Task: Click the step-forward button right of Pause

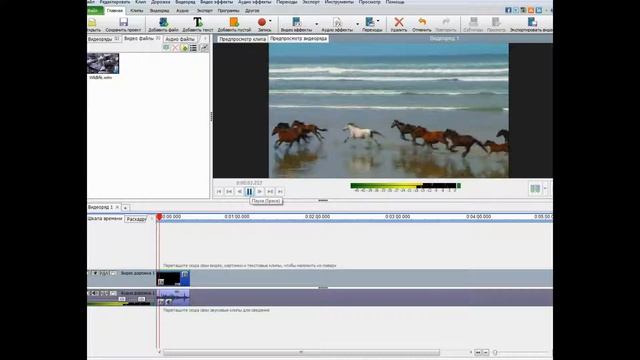Action: tap(260, 191)
